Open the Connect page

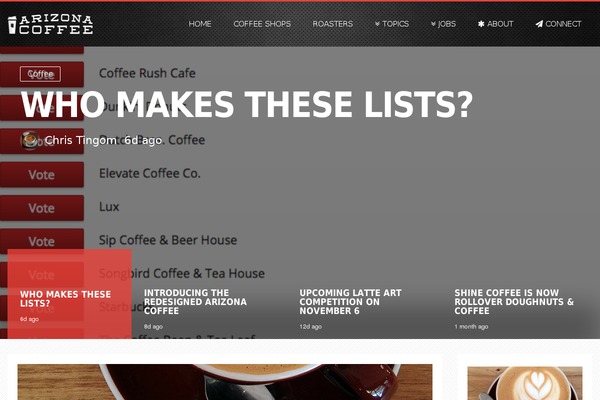(x=558, y=24)
